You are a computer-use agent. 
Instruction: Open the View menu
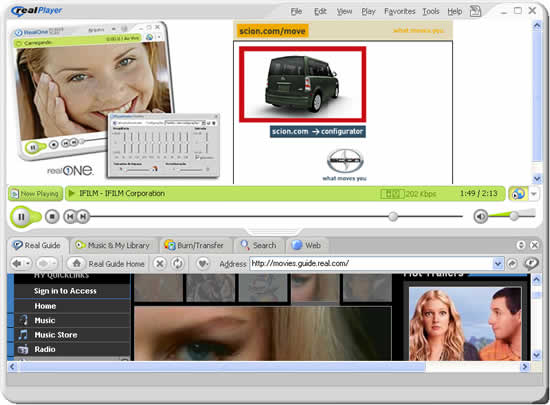click(344, 12)
